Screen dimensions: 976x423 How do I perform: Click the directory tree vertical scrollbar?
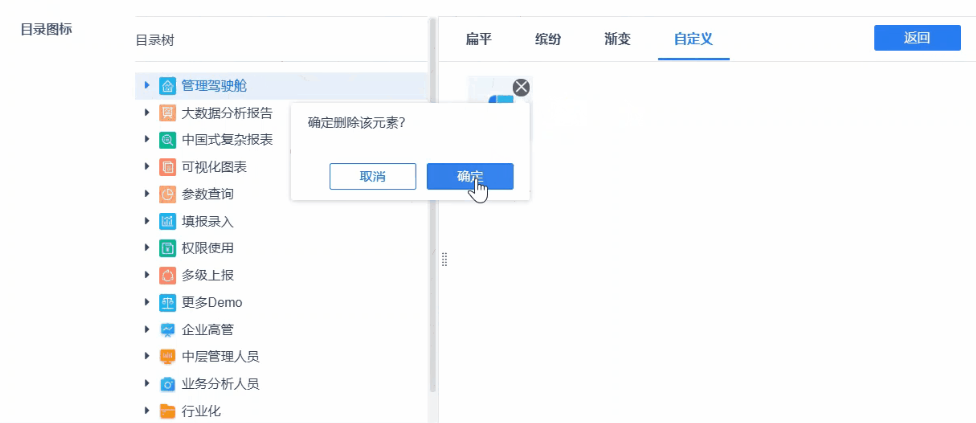point(432,205)
